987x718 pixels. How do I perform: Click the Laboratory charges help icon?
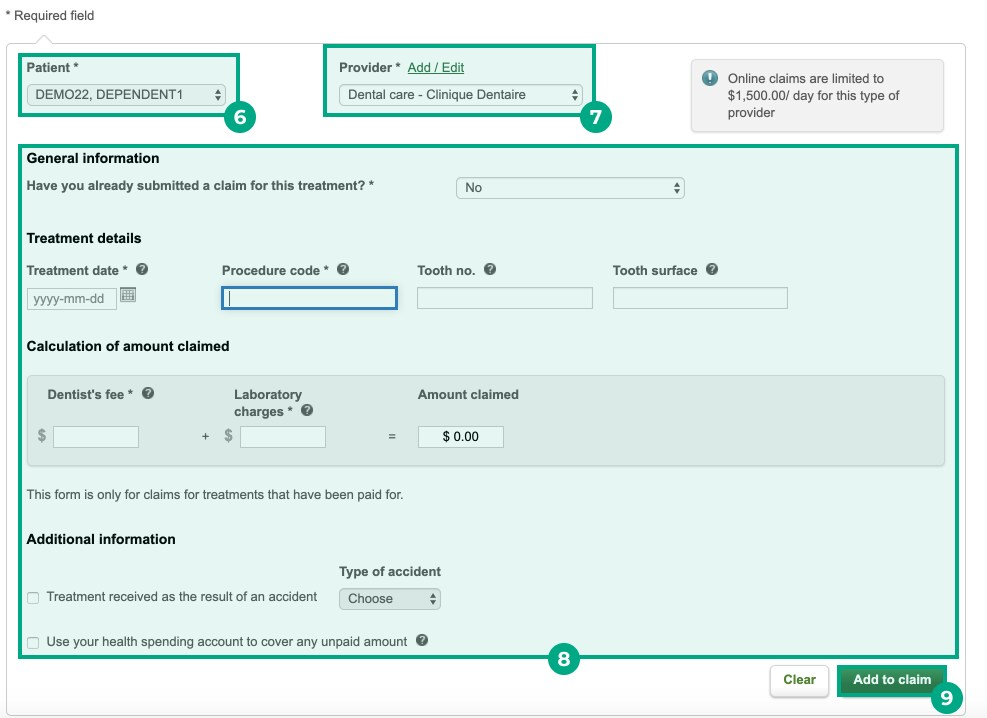(x=306, y=408)
